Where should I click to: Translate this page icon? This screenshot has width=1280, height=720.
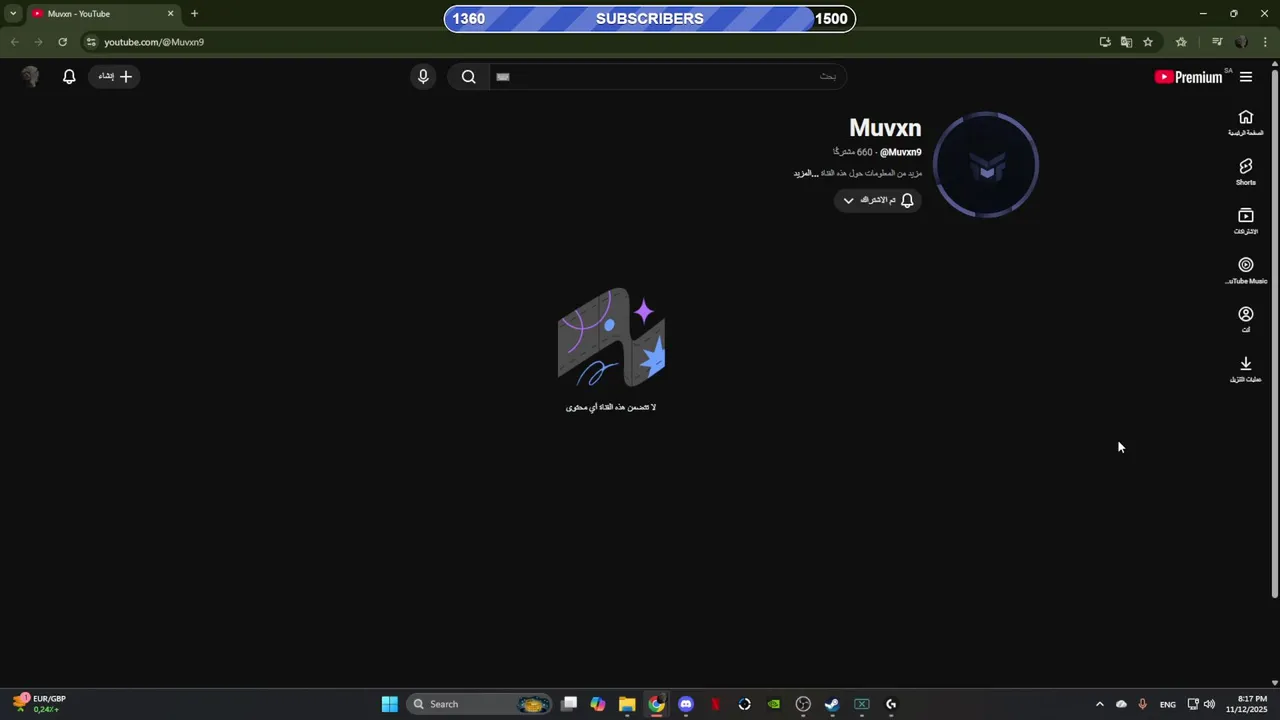coord(1126,42)
